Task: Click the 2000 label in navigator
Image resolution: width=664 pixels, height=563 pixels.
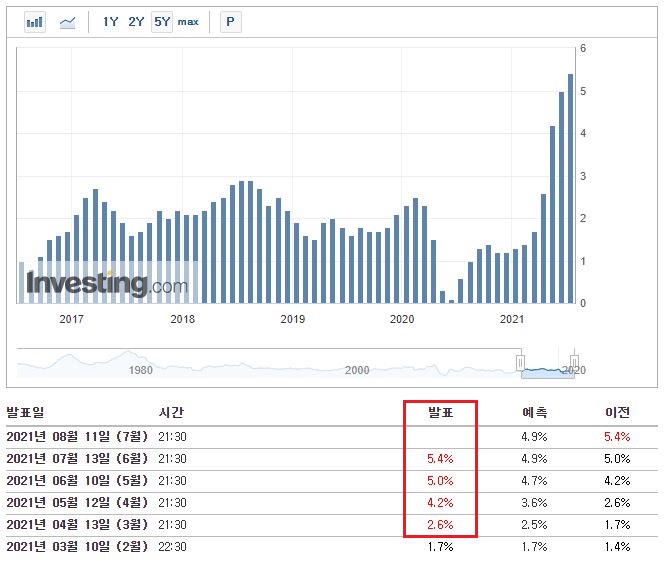Action: [x=357, y=370]
